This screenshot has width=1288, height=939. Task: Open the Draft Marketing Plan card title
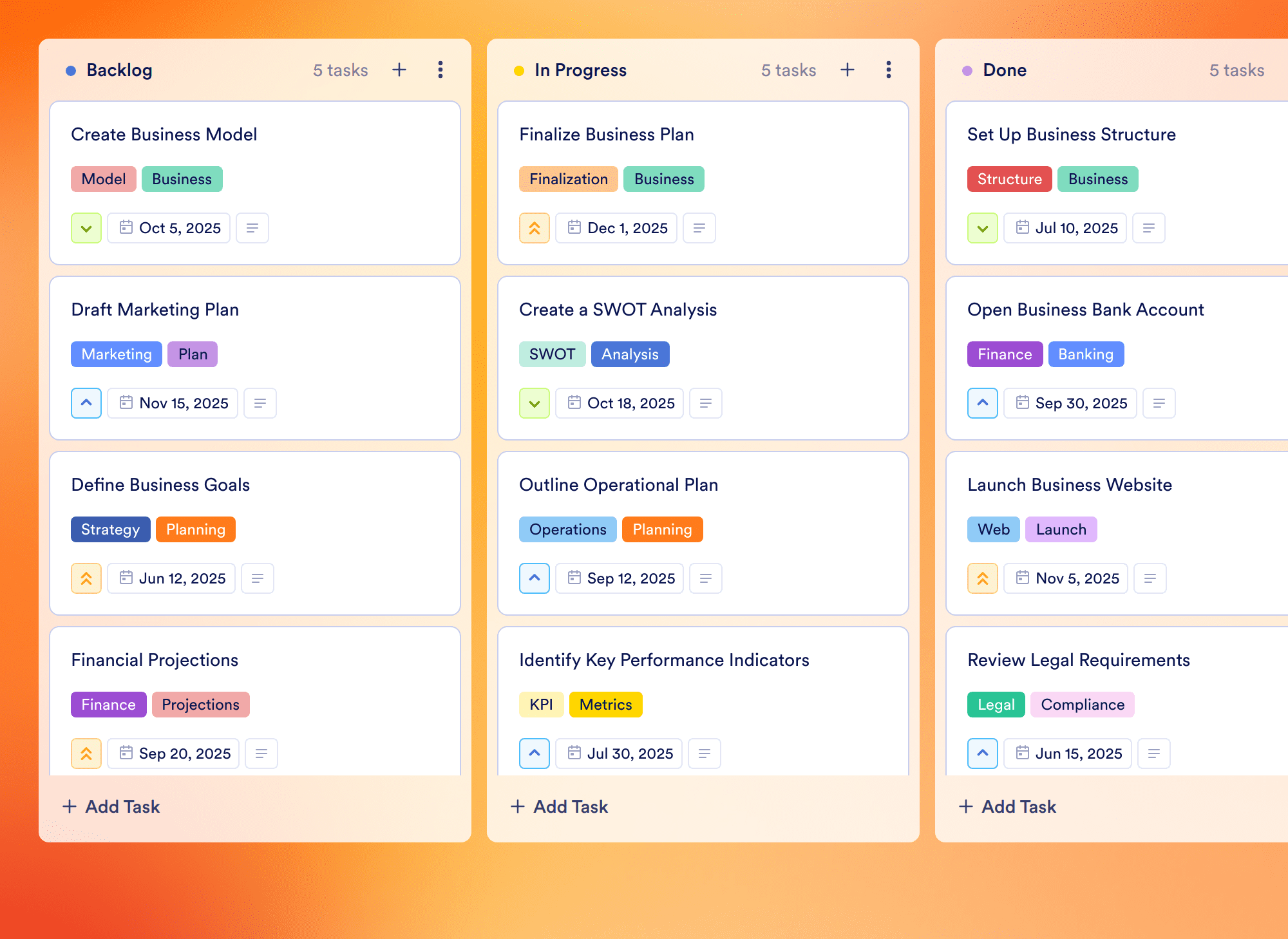point(155,310)
